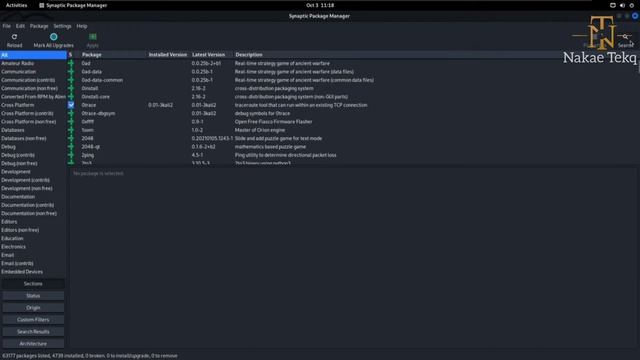The height and width of the screenshot is (360, 640).
Task: Click the Mark All Upgrades icon
Action: [53, 37]
